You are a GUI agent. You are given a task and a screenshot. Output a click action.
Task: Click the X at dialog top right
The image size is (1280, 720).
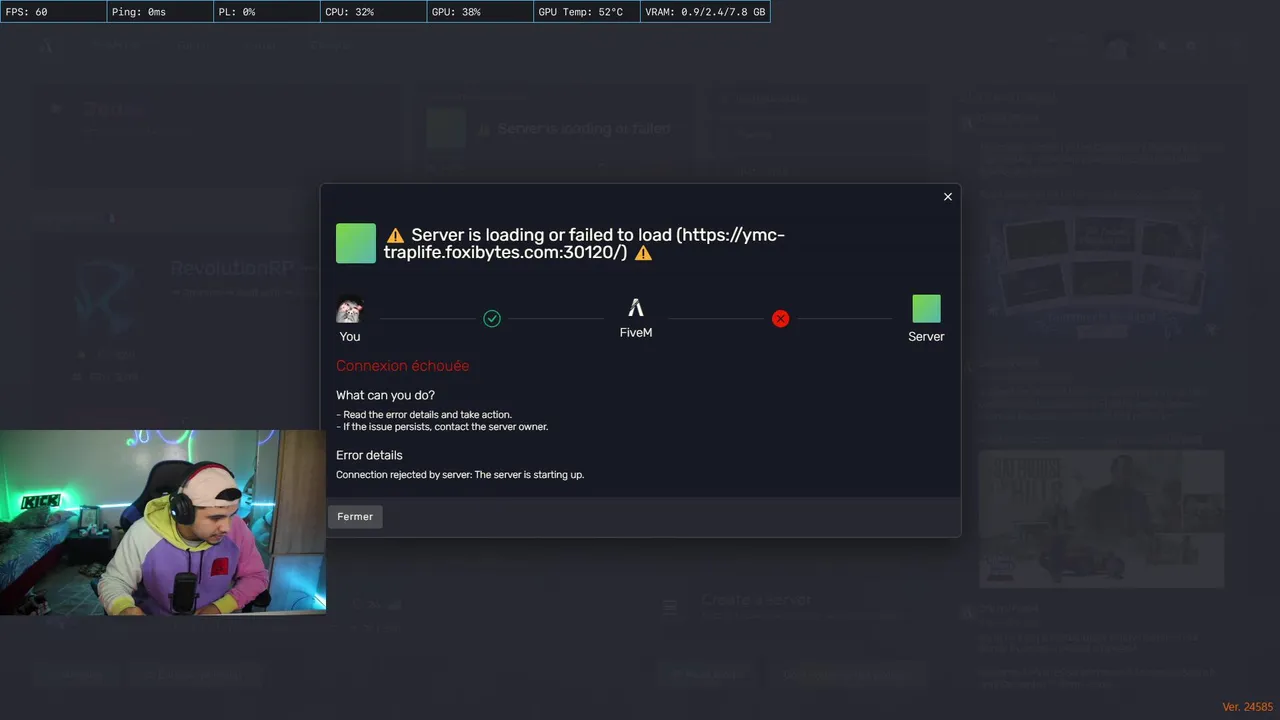pos(948,197)
